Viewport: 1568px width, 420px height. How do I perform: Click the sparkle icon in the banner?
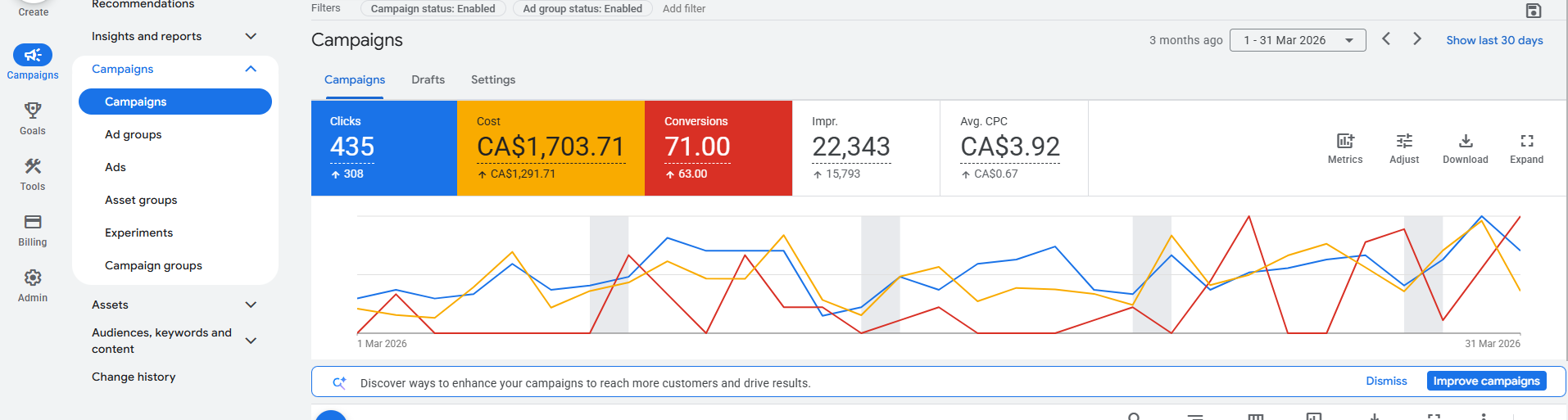tap(339, 382)
